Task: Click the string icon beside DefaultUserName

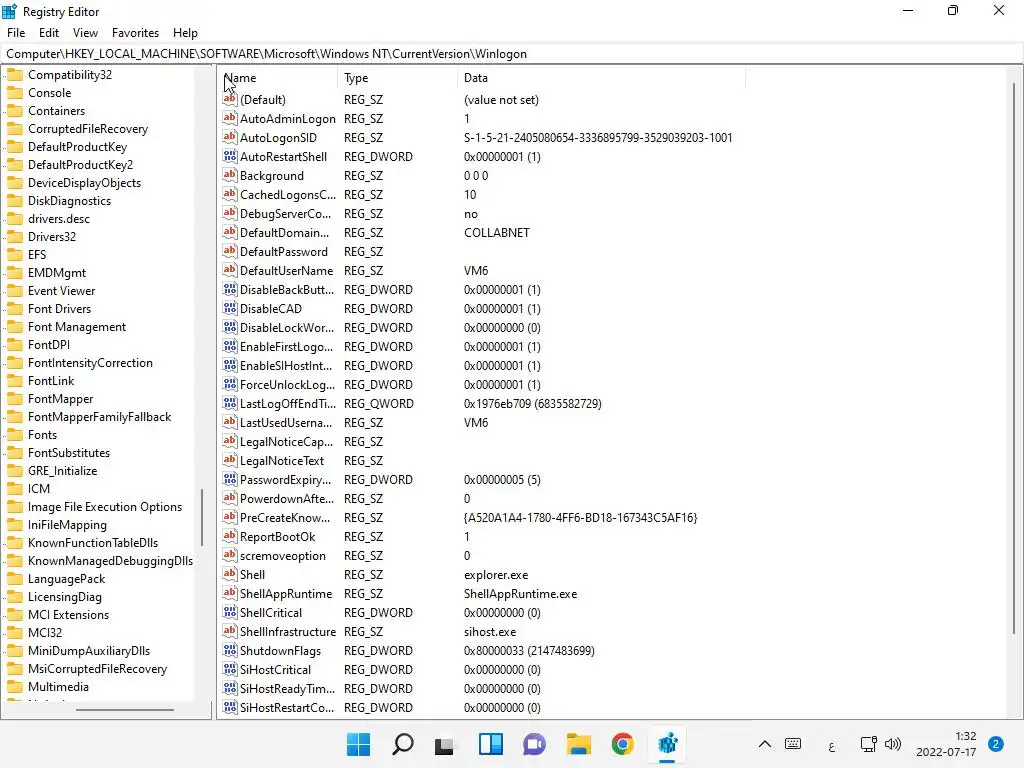Action: (x=229, y=270)
